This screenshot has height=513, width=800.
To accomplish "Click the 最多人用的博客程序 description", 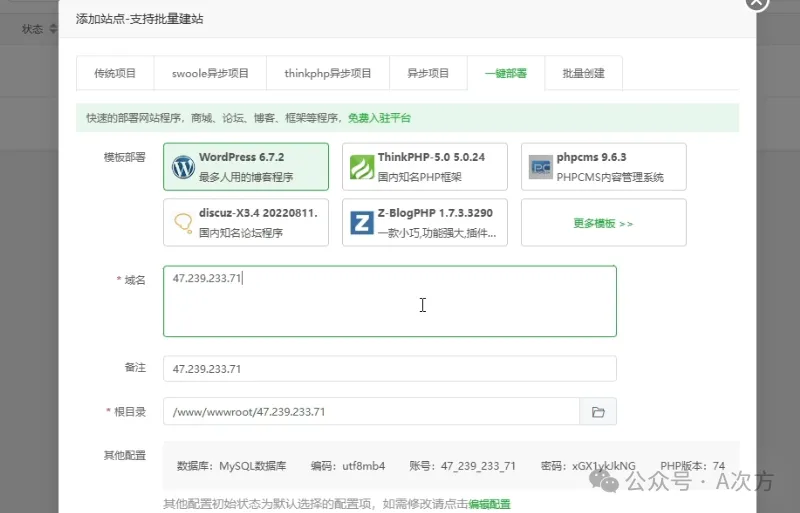I will tap(246, 177).
